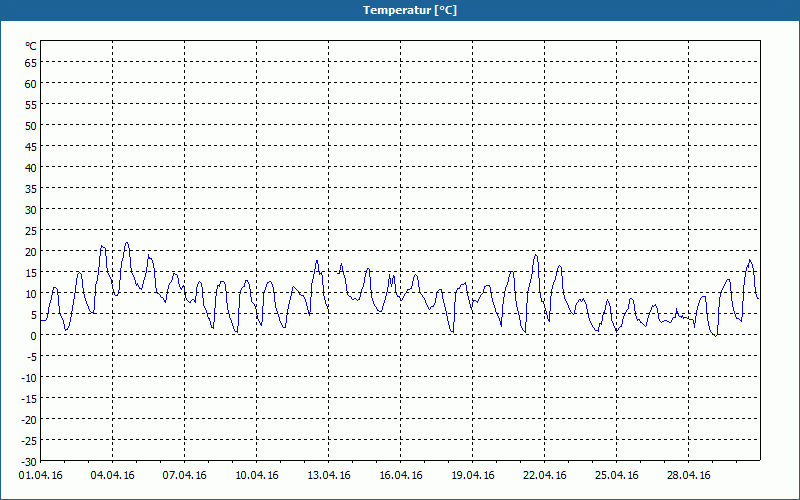Select the 60 value on temperature axis
Viewport: 800px width, 500px height.
coord(31,84)
